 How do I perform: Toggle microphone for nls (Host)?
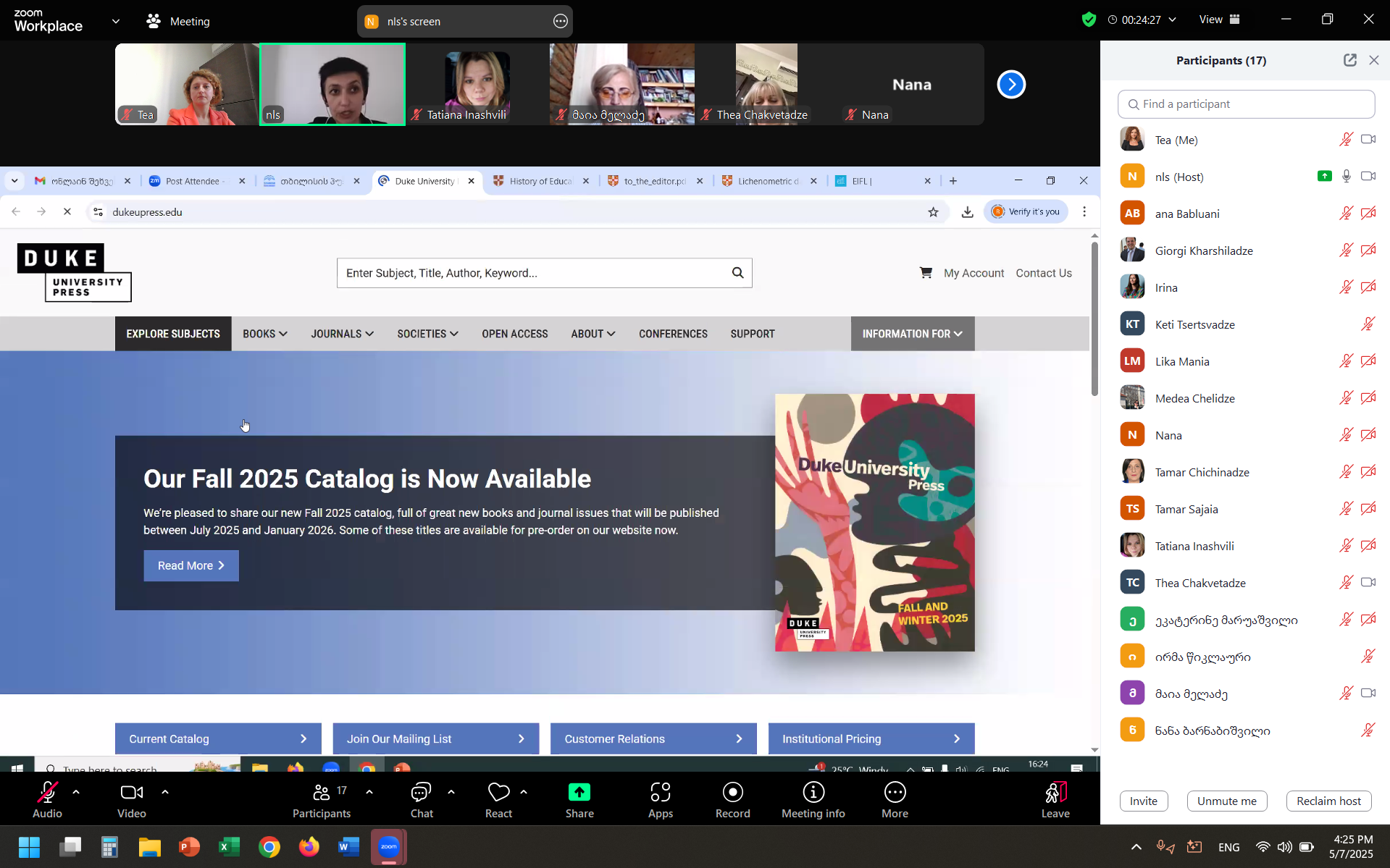[1346, 177]
